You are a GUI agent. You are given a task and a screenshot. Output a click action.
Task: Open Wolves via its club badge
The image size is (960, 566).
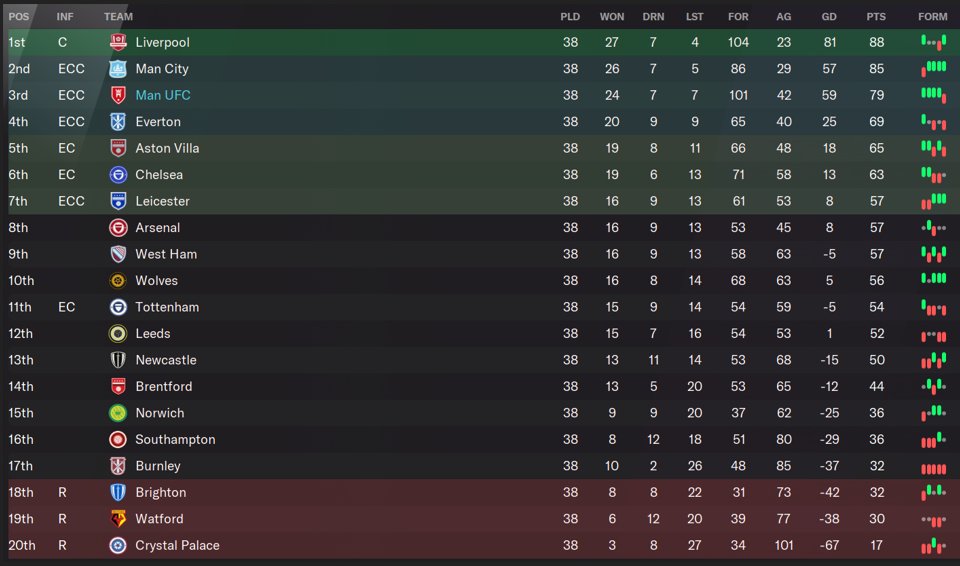[x=118, y=281]
